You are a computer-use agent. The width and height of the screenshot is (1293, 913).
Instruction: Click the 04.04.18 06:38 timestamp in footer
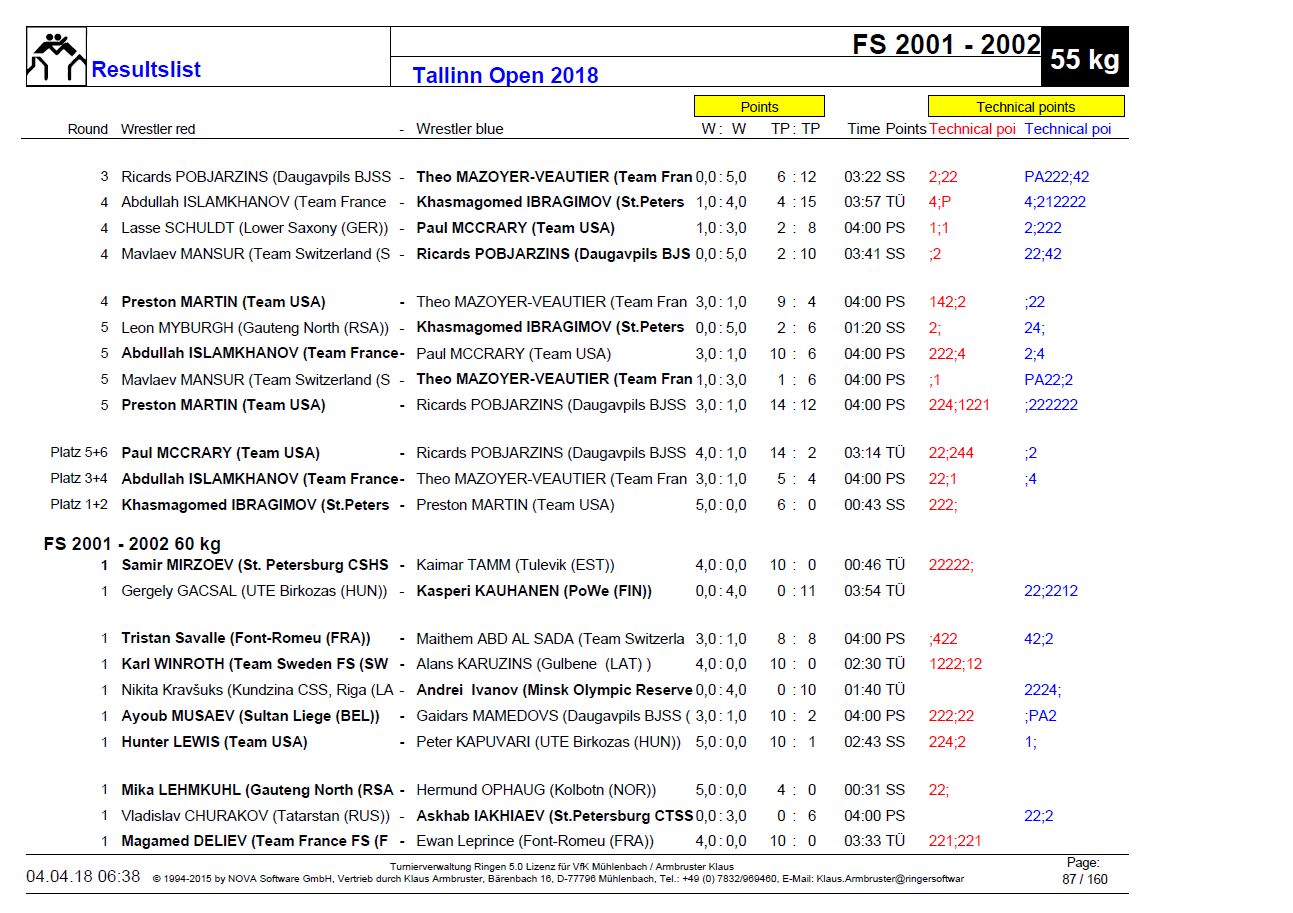[83, 877]
